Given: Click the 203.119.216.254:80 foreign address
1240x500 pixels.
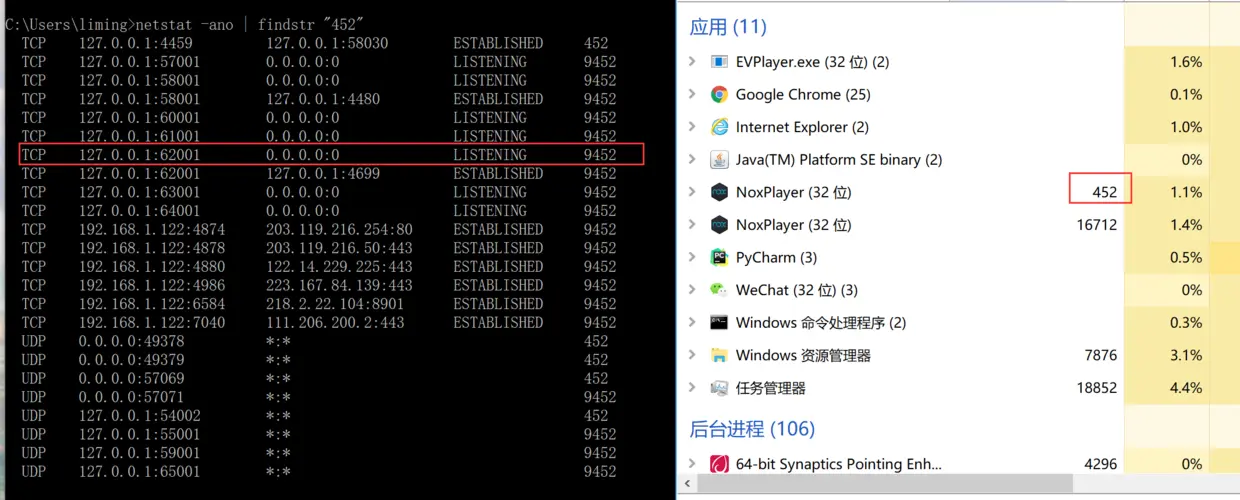Looking at the screenshot, I should pyautogui.click(x=339, y=230).
